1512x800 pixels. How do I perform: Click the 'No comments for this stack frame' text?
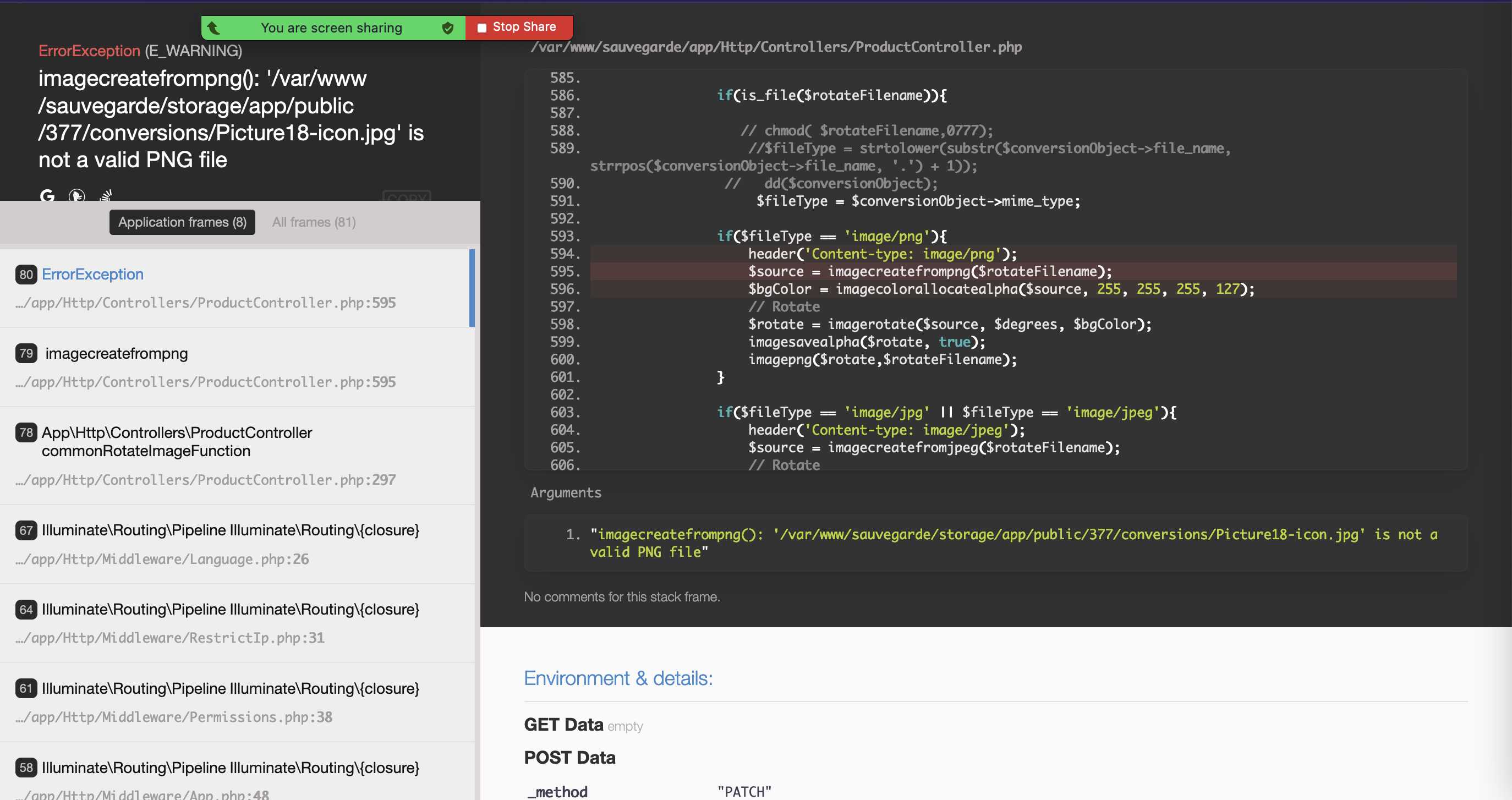622,596
